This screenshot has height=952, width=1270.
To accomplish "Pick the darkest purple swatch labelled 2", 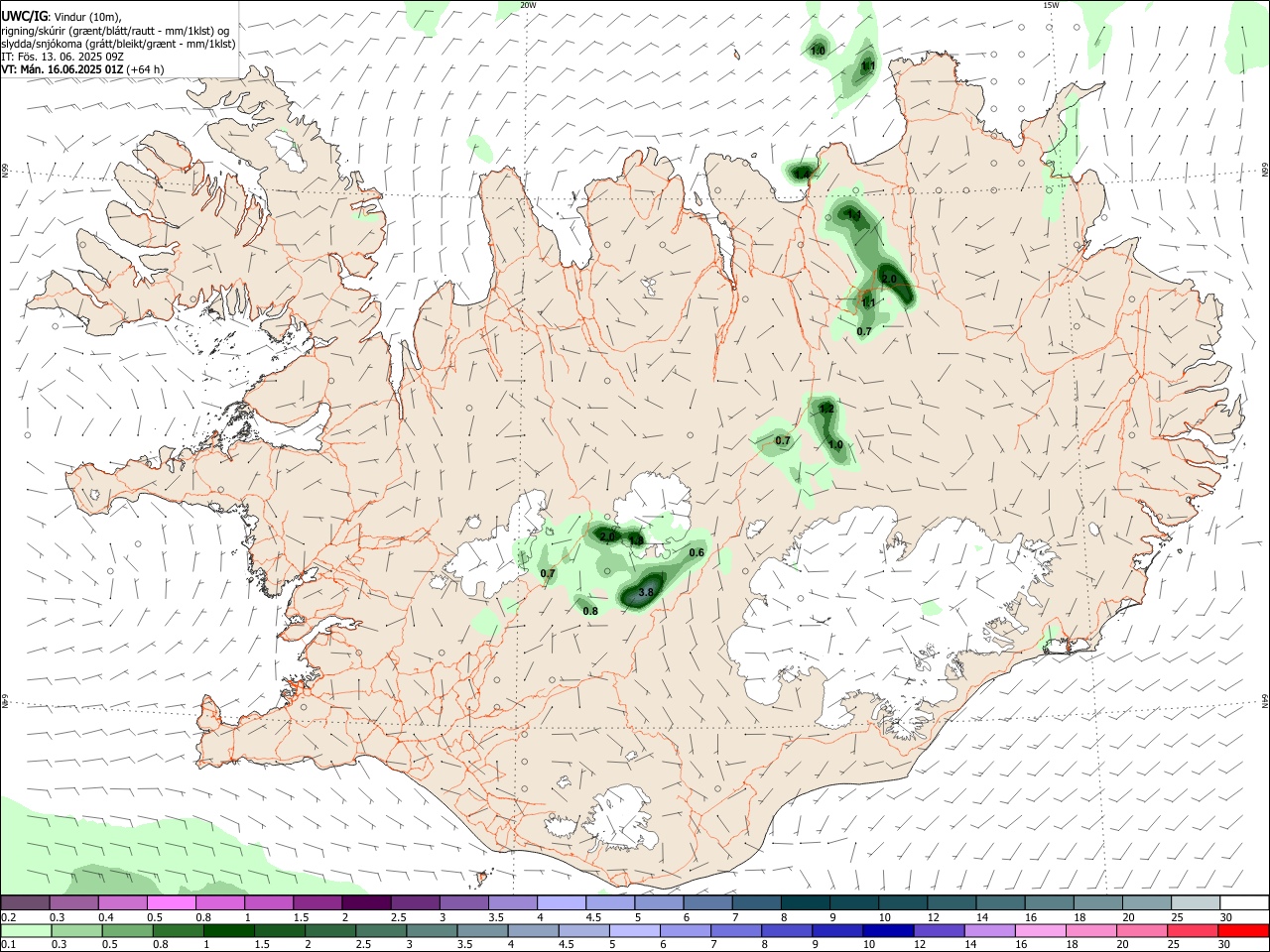I will [366, 903].
